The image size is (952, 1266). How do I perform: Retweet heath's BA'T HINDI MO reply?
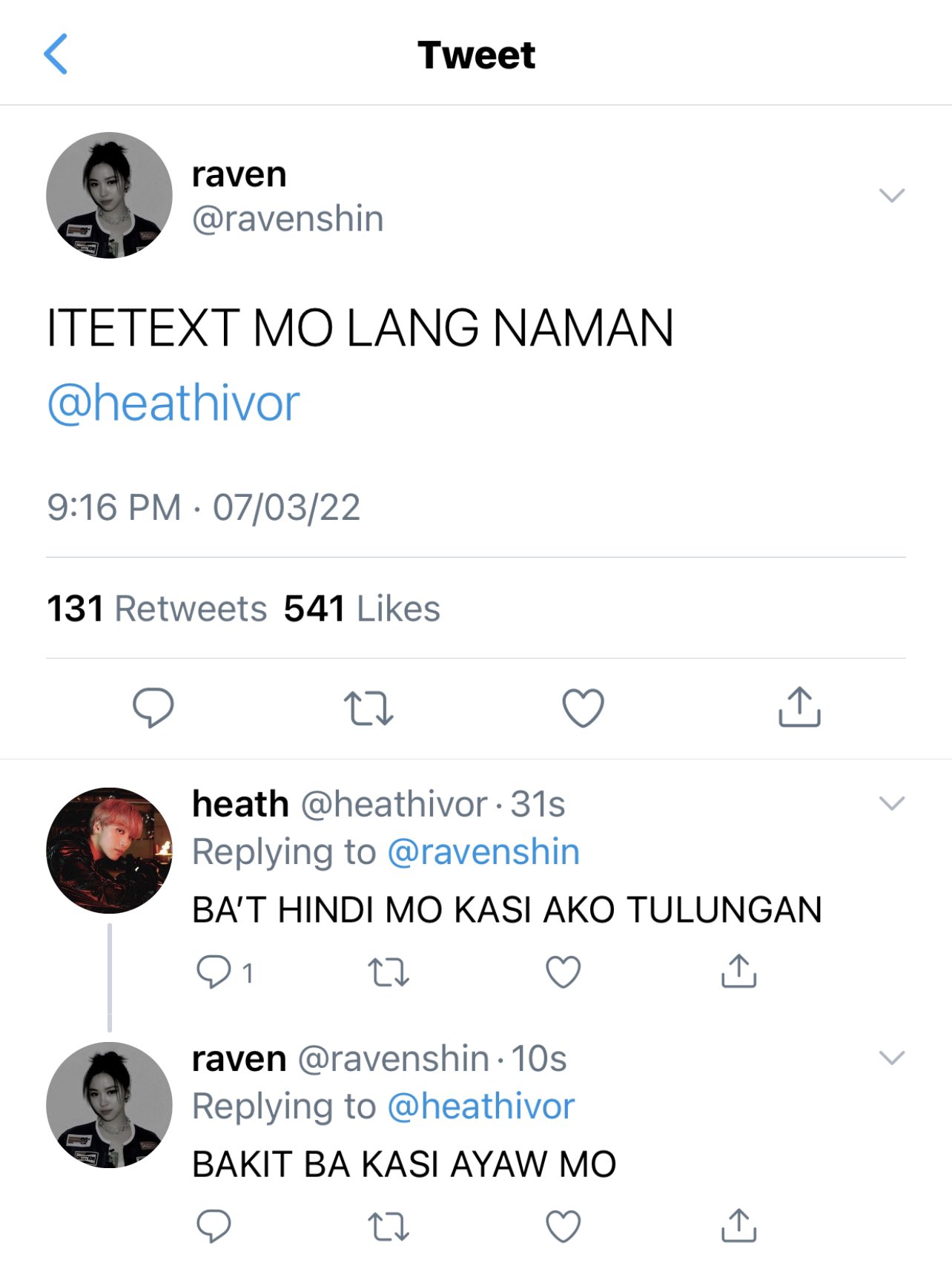click(x=389, y=972)
